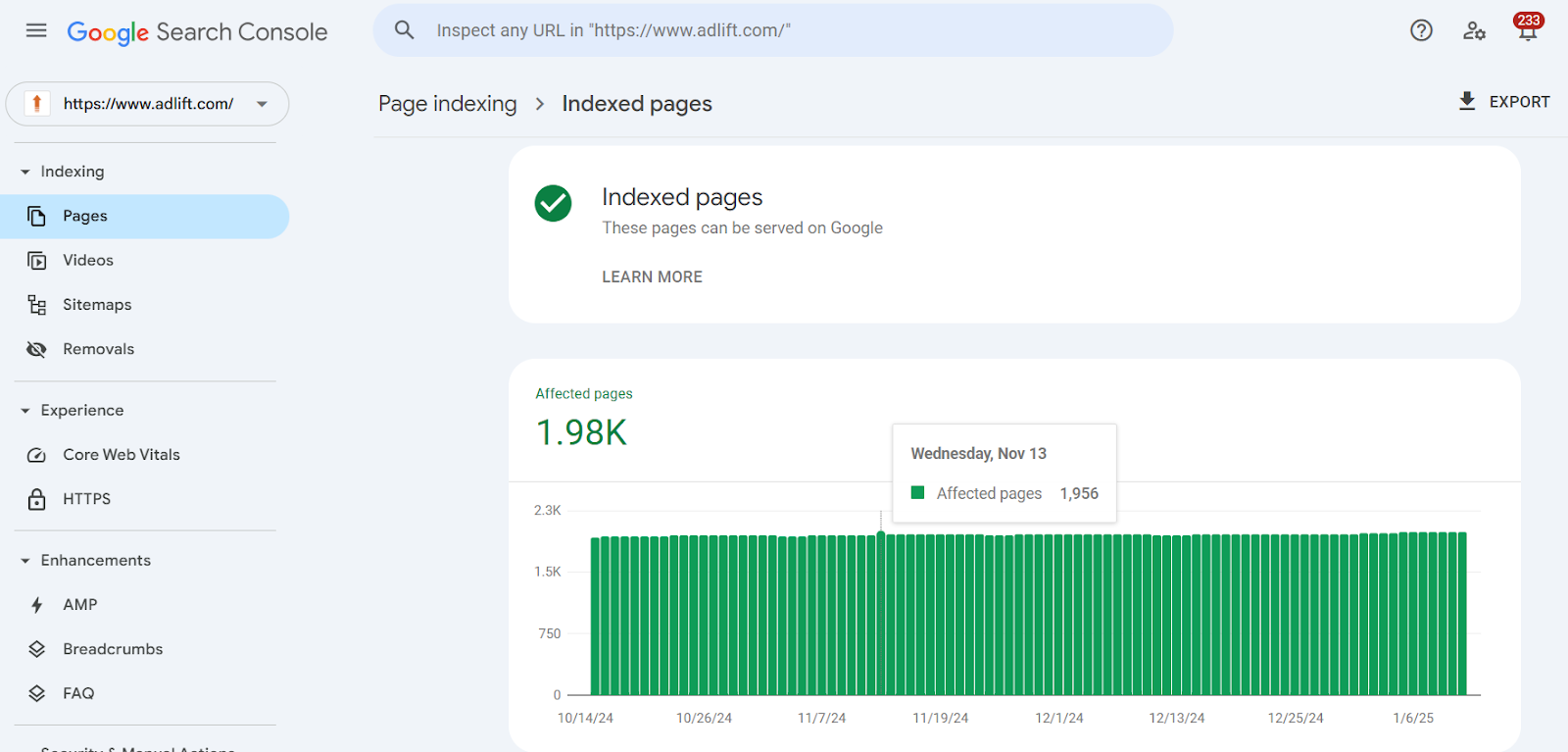Click the FAQ layers icon
1568x752 pixels.
pyautogui.click(x=37, y=693)
